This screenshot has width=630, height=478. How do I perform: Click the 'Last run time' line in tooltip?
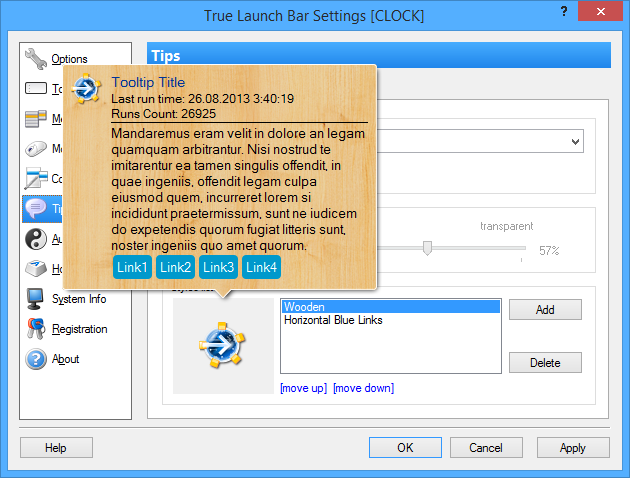(x=202, y=98)
